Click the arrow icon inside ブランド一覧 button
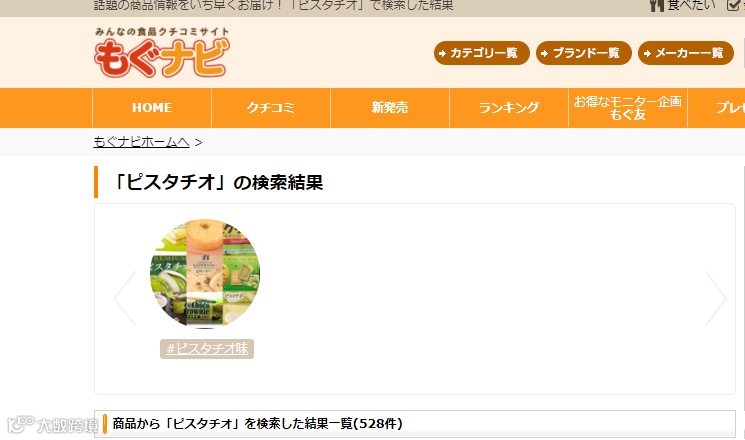The image size is (745, 440). pyautogui.click(x=544, y=53)
